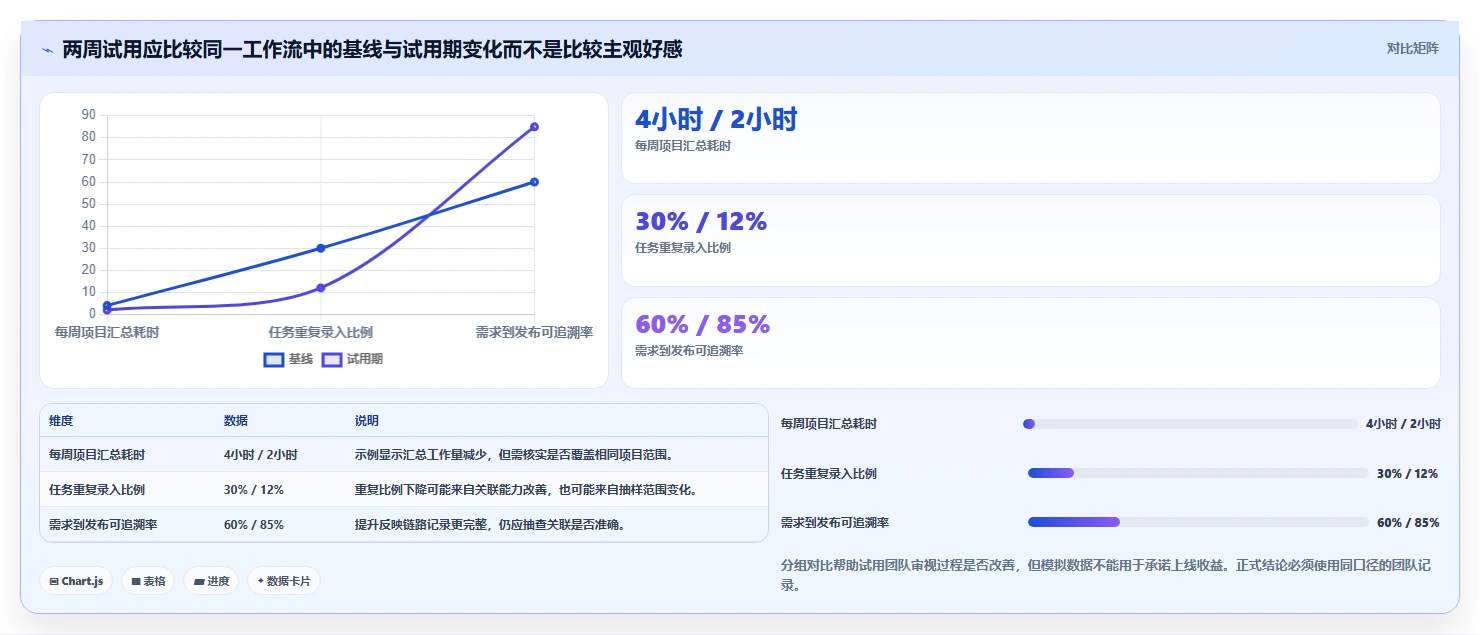
Task: Click the chart x-axis label 每周项目汇总耗时
Action: pyautogui.click(x=107, y=332)
